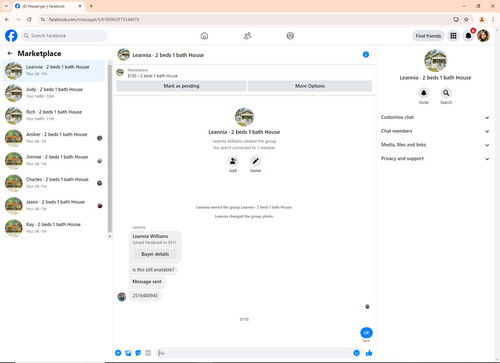This screenshot has height=363, width=500.
Task: Click scrollbar down arrow in chat list
Action: [110, 236]
